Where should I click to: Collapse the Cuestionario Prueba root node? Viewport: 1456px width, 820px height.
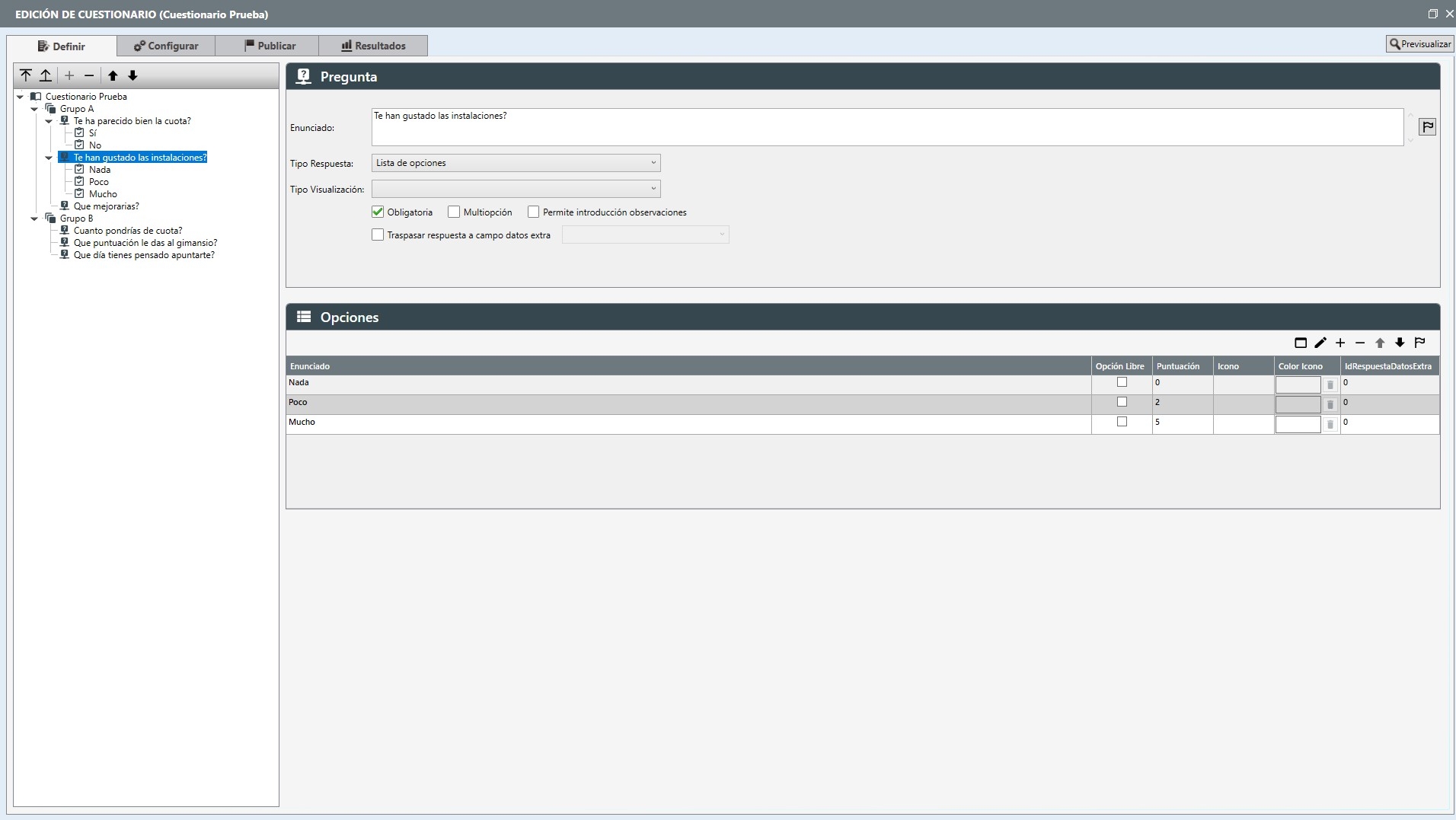tap(21, 97)
